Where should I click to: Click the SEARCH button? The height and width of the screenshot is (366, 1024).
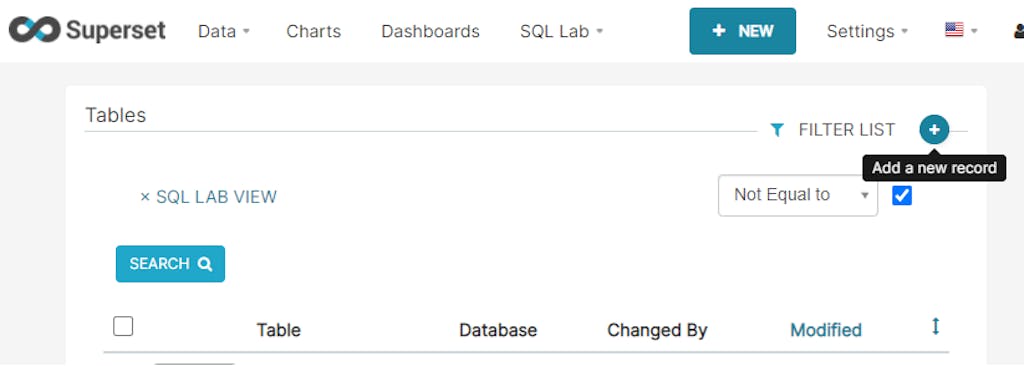point(170,263)
